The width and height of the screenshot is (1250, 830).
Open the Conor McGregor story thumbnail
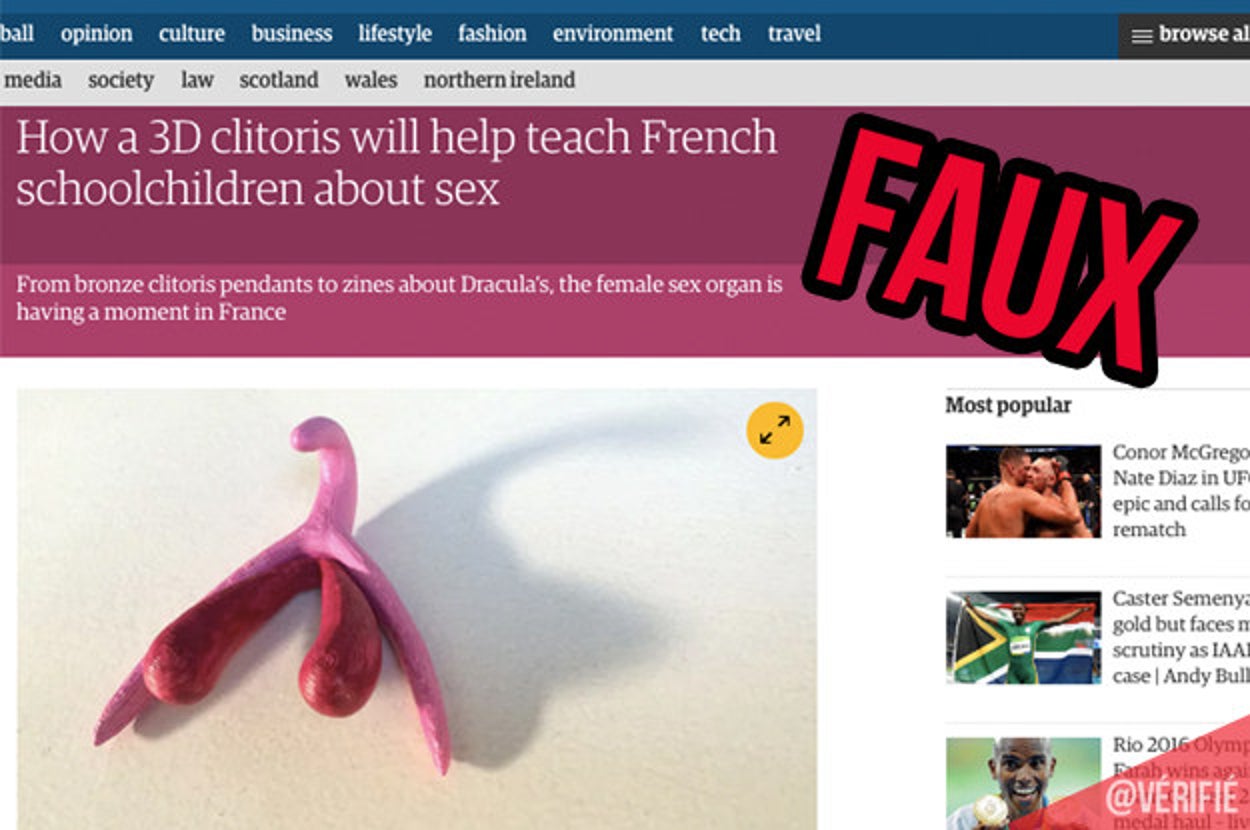tap(1023, 491)
